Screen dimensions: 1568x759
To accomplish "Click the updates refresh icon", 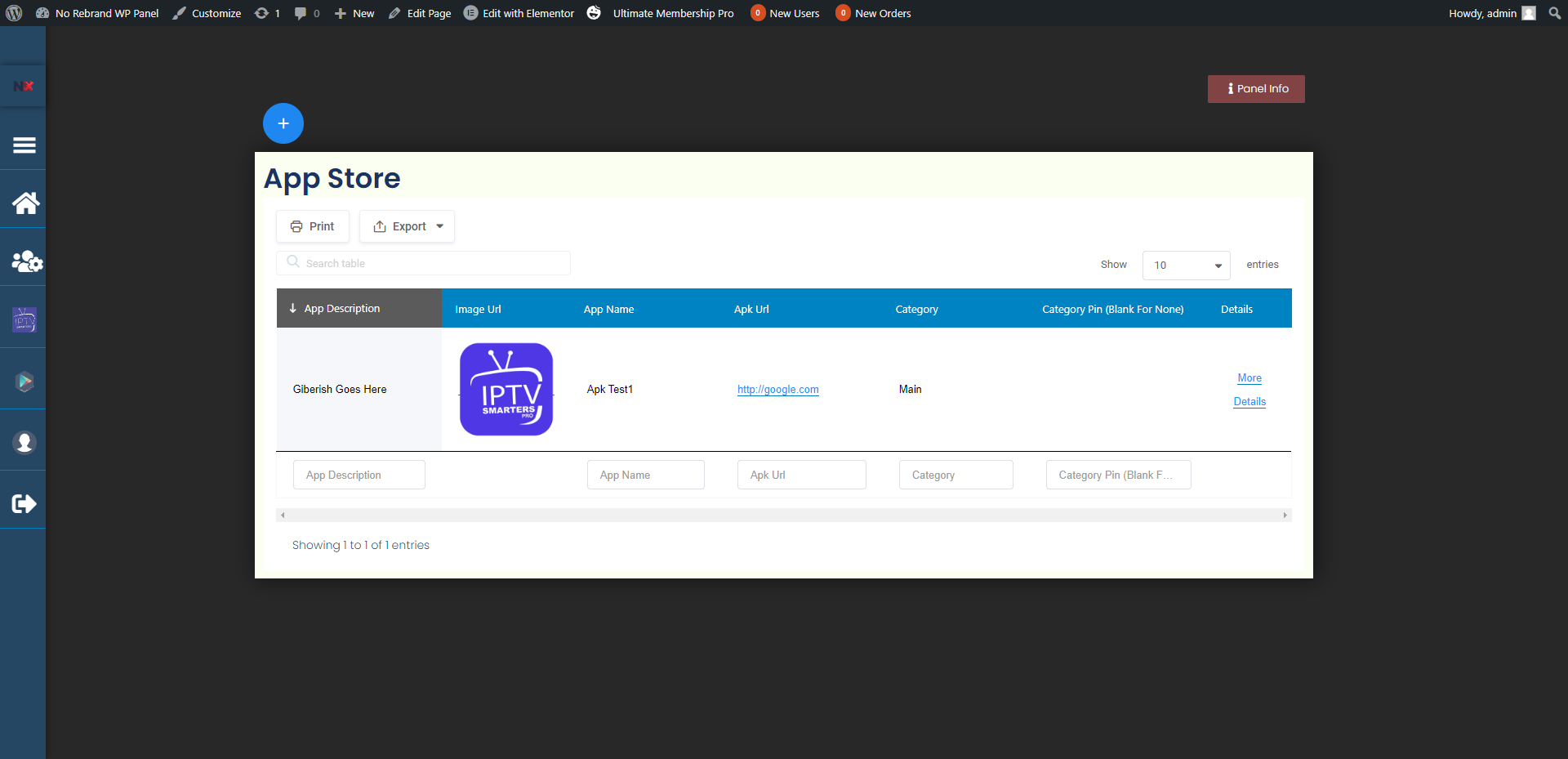I will point(261,13).
